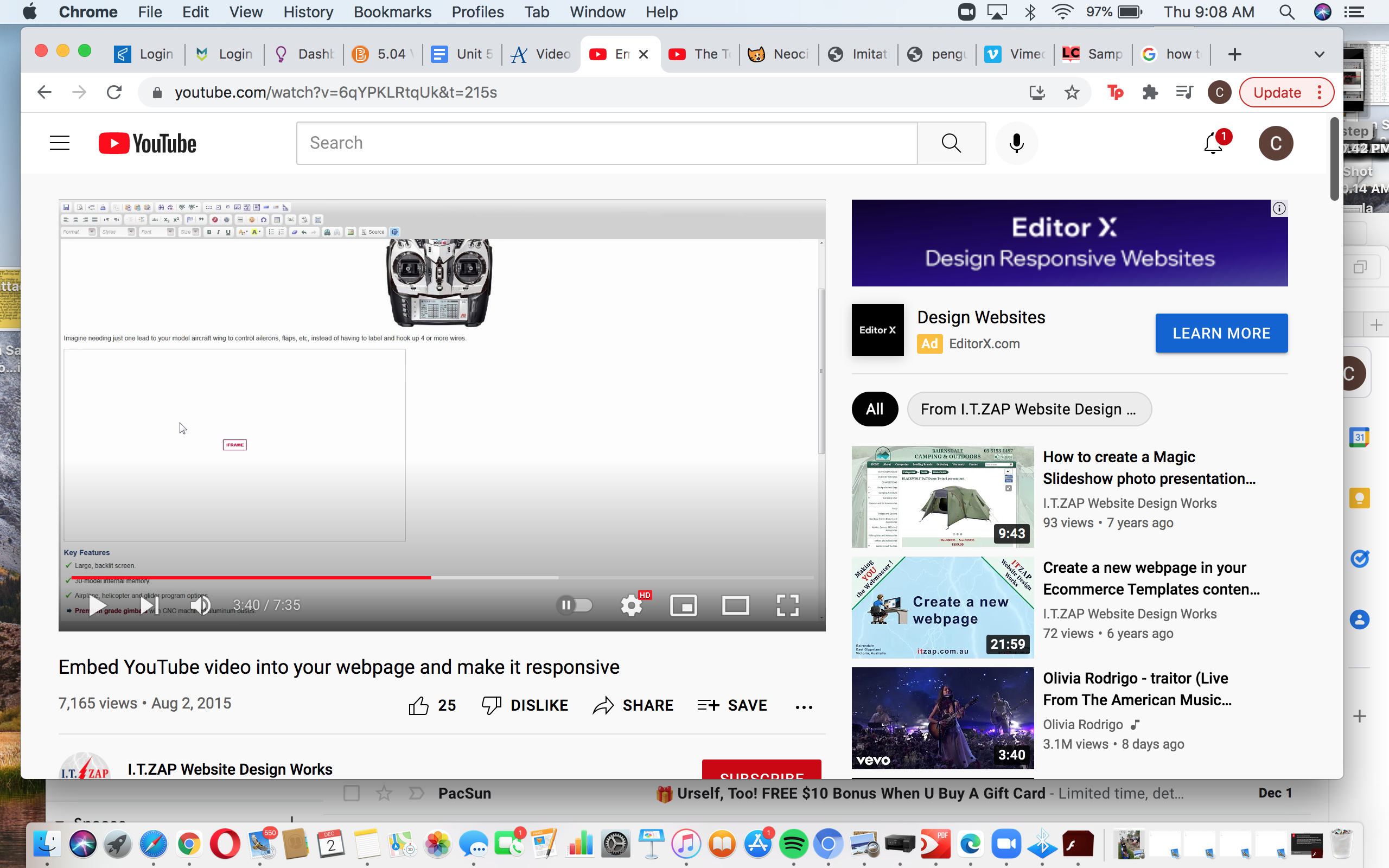Open Wi-Fi menu in menu bar
1389x868 pixels.
[x=1063, y=12]
